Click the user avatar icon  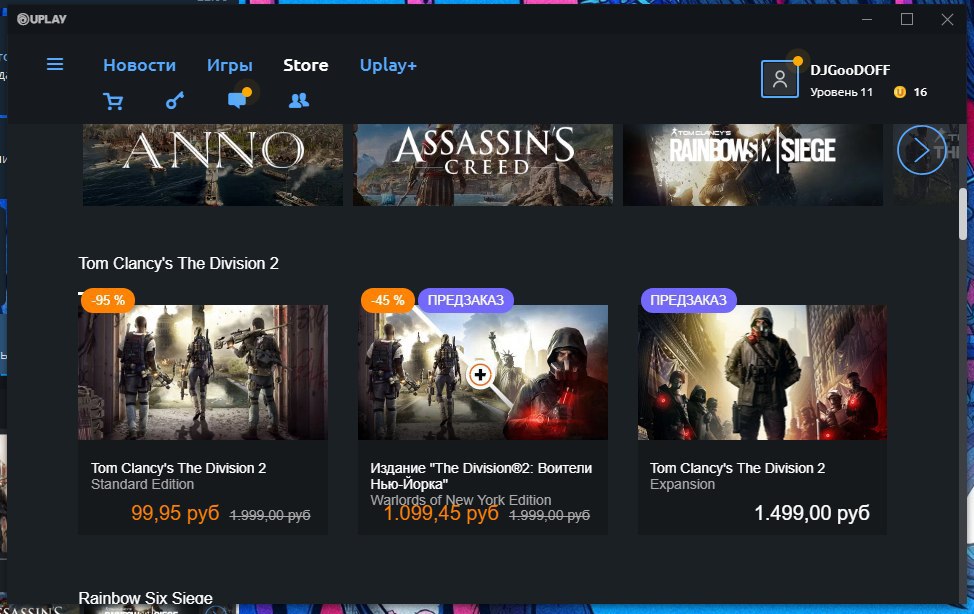pos(780,79)
